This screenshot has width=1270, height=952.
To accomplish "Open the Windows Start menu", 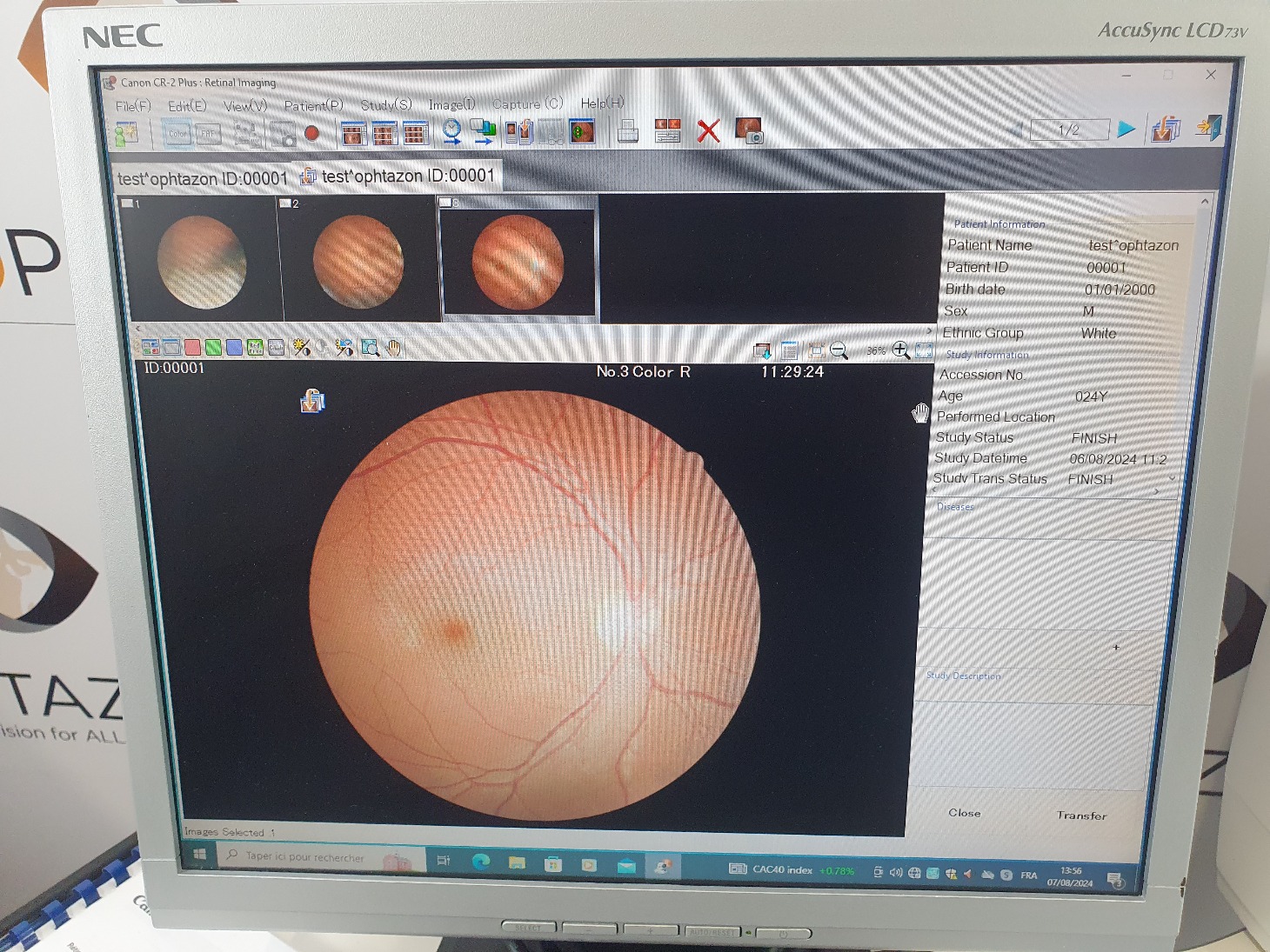I will coord(199,855).
